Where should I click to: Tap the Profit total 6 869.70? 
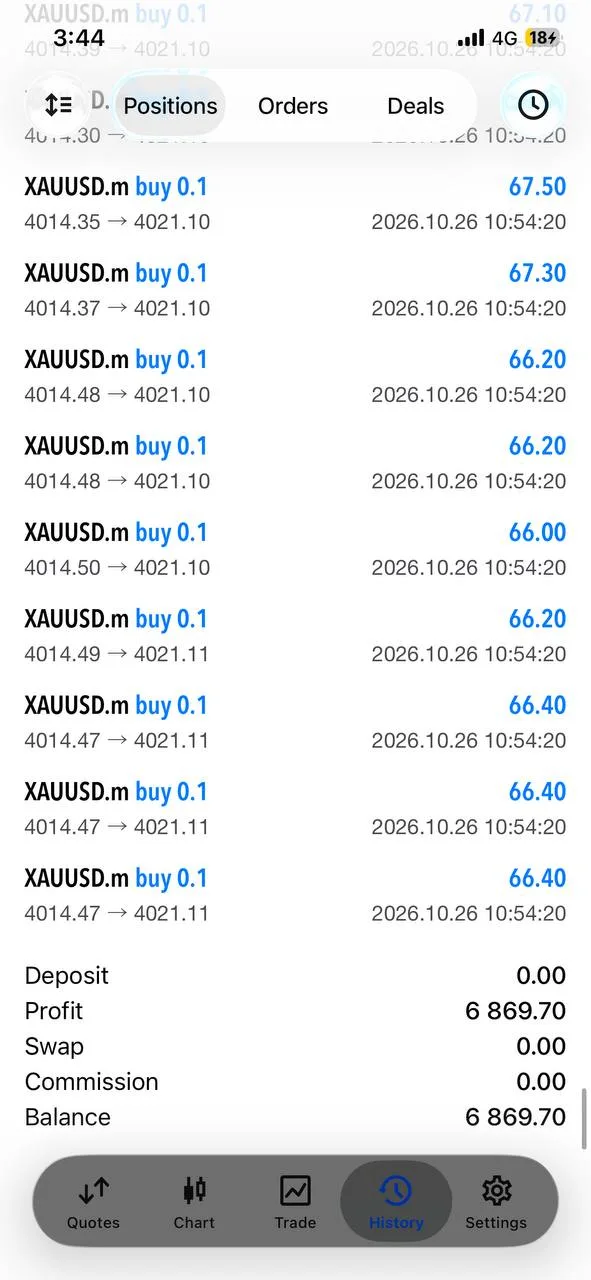pos(516,1011)
